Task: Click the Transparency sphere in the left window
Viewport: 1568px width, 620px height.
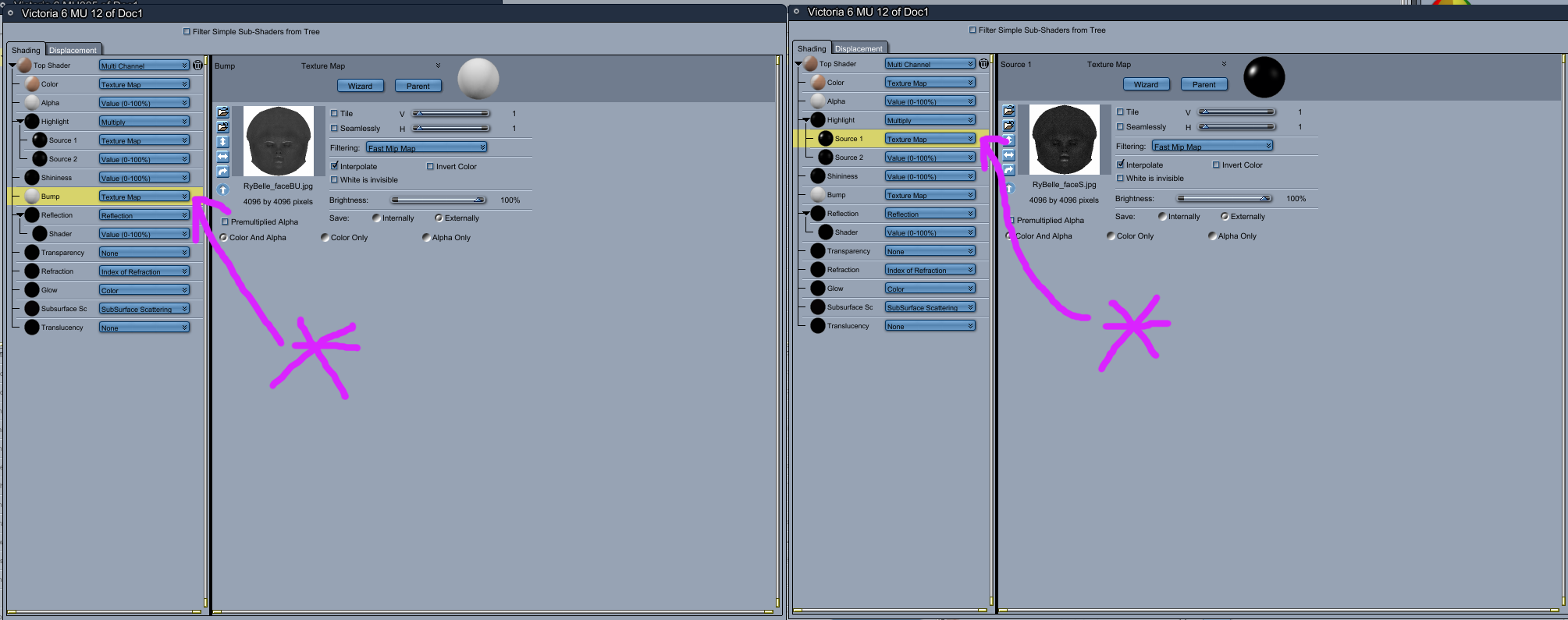Action: pos(32,253)
